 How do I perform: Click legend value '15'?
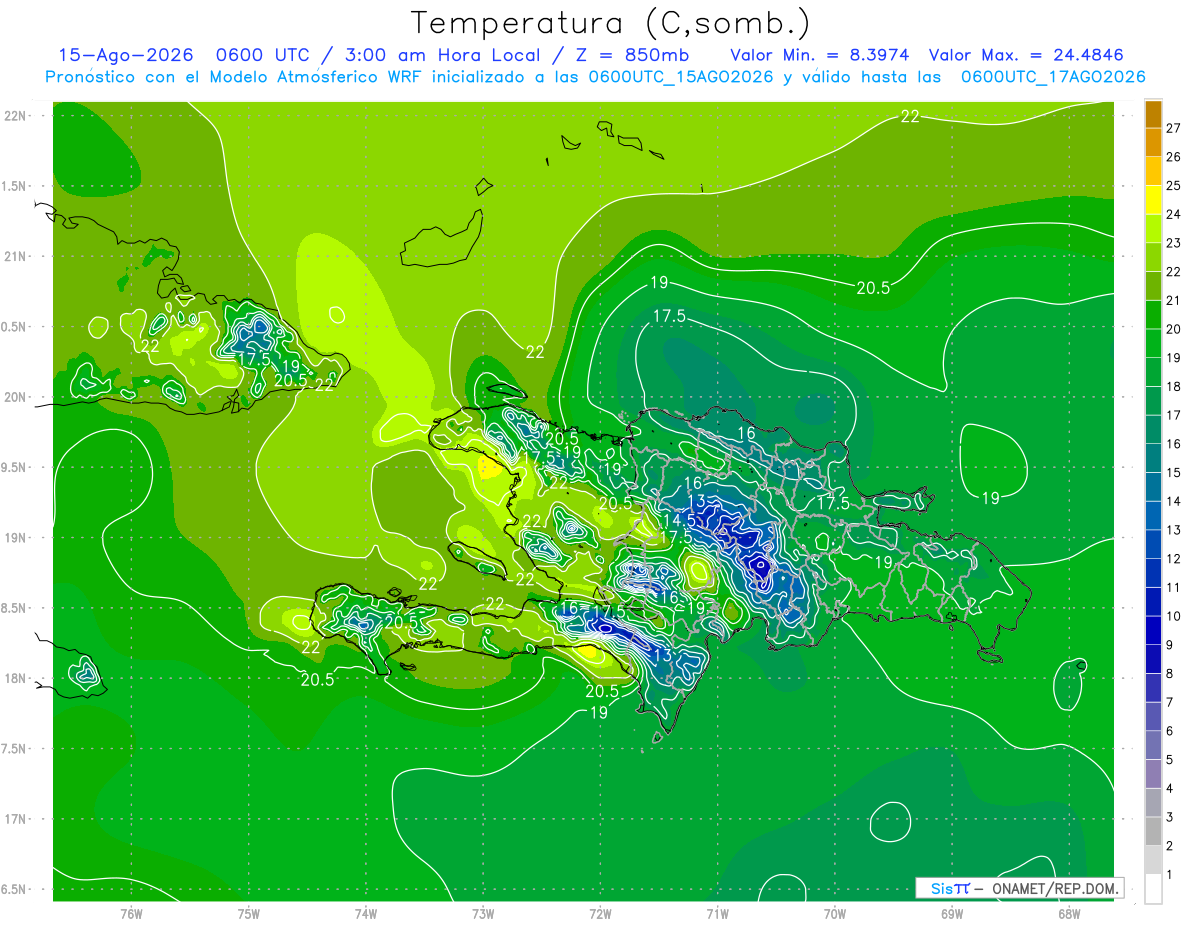(x=1174, y=473)
